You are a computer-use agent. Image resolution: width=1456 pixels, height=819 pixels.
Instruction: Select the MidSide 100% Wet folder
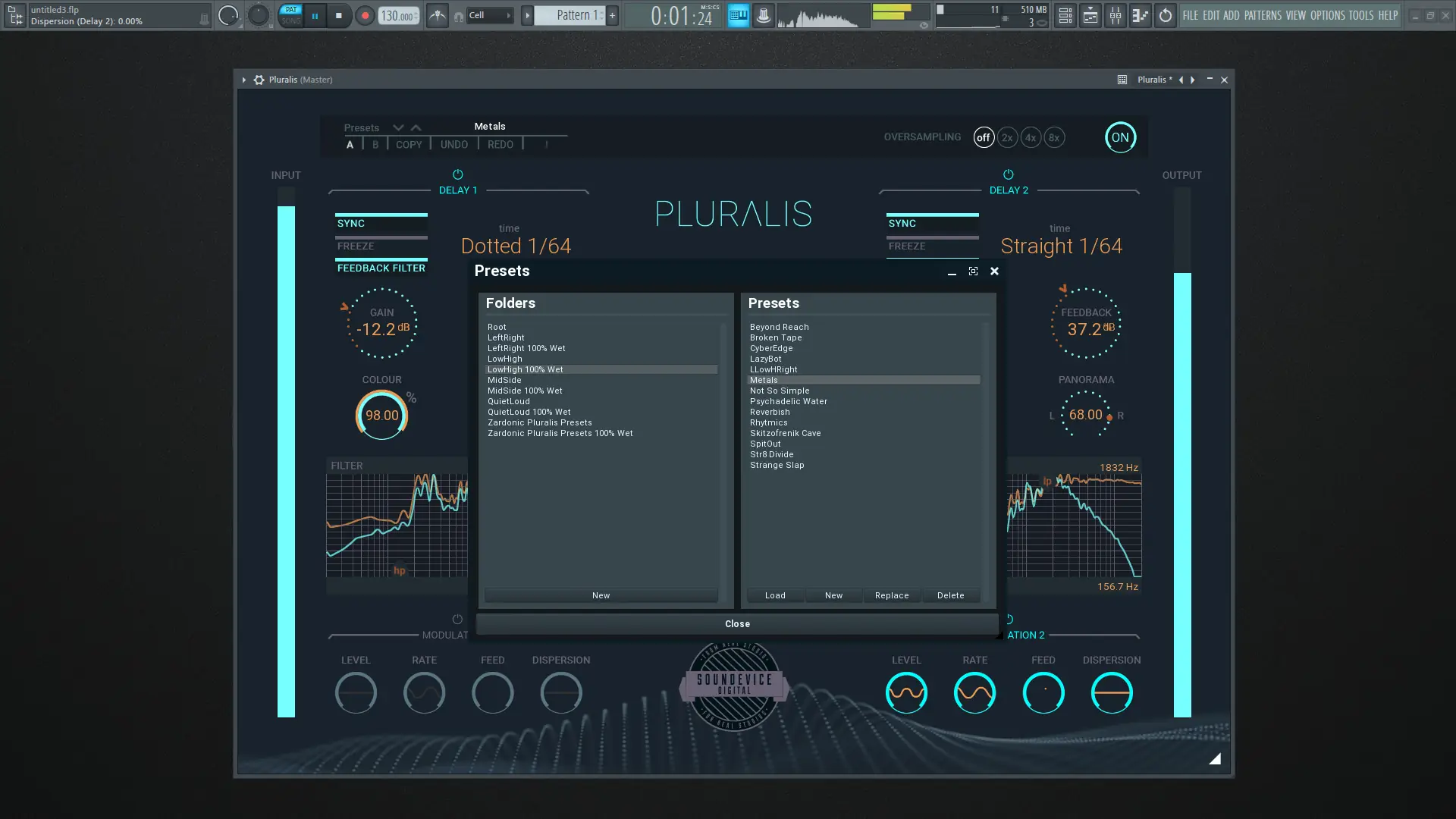pyautogui.click(x=525, y=391)
